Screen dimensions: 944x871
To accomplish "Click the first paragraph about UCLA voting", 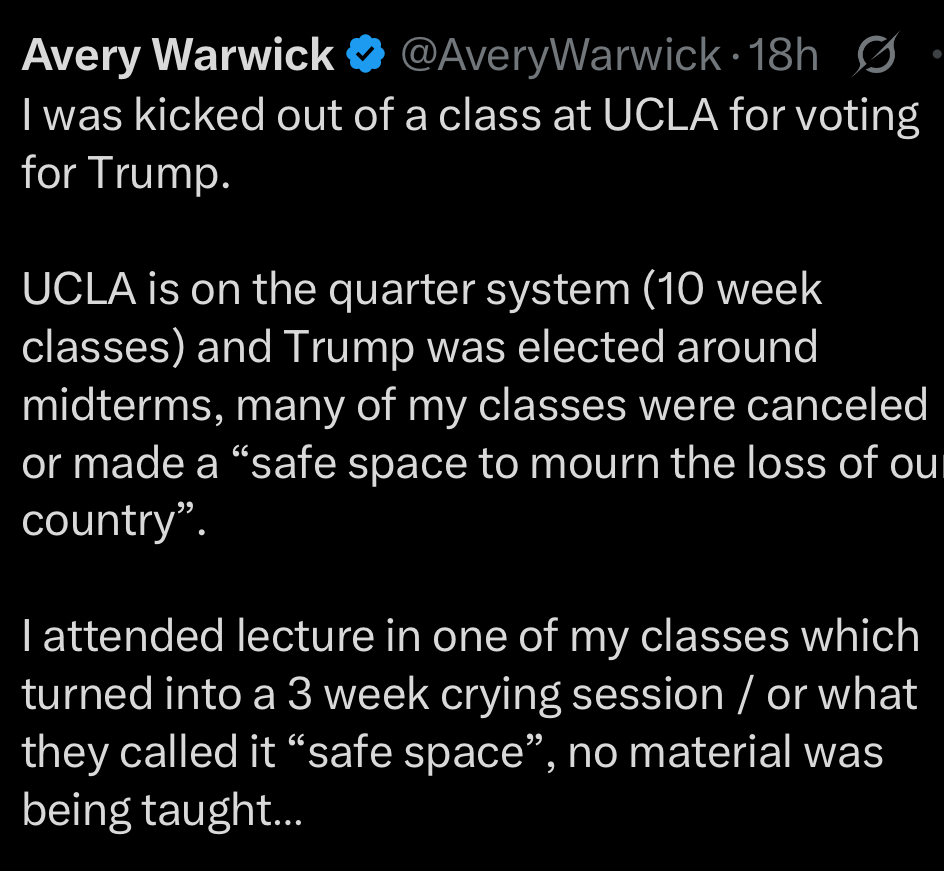I will tap(470, 116).
